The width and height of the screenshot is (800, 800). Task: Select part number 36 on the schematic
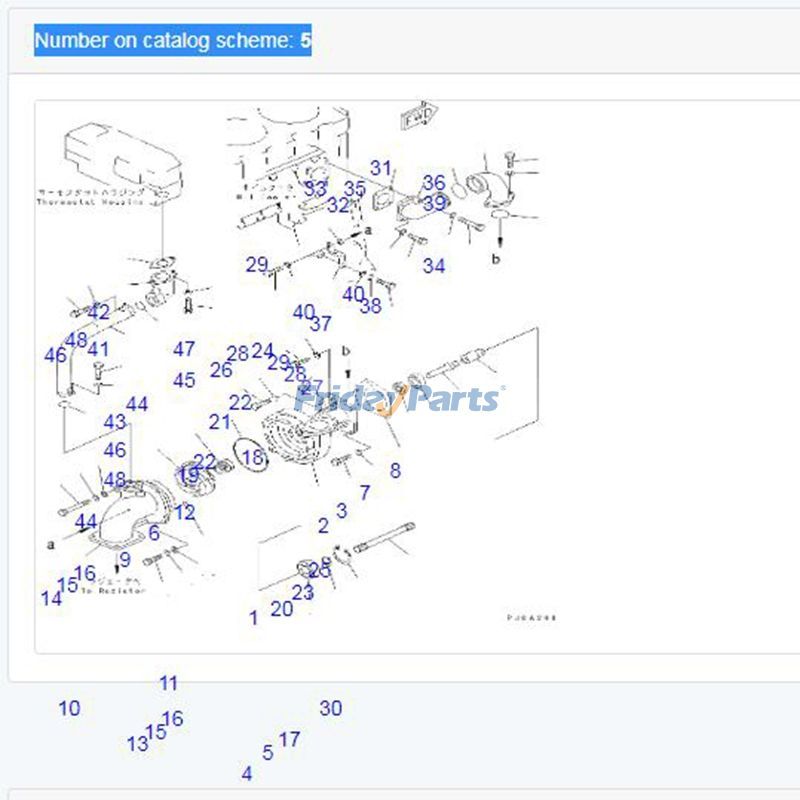pos(433,183)
